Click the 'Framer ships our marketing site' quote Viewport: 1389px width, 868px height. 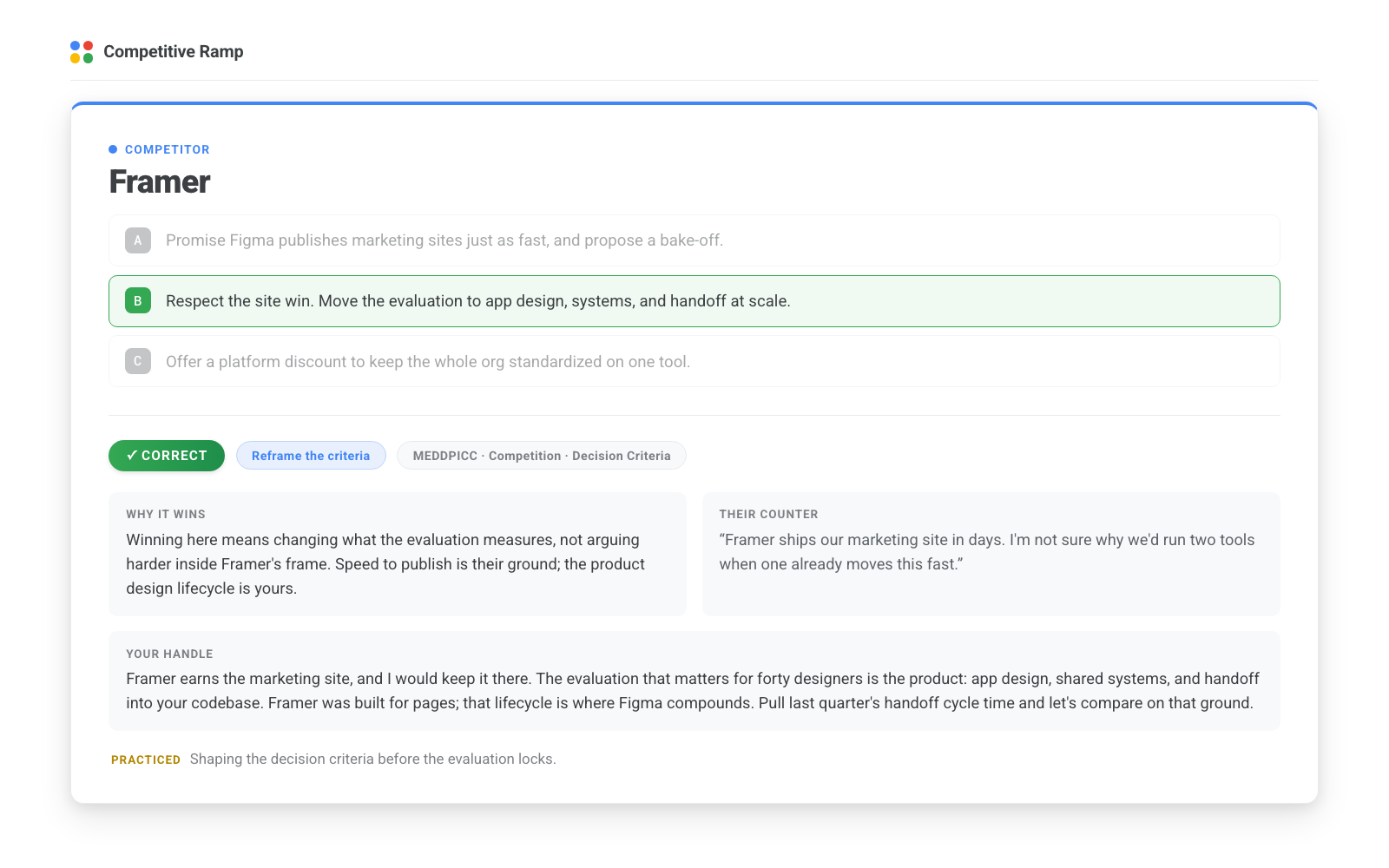987,552
